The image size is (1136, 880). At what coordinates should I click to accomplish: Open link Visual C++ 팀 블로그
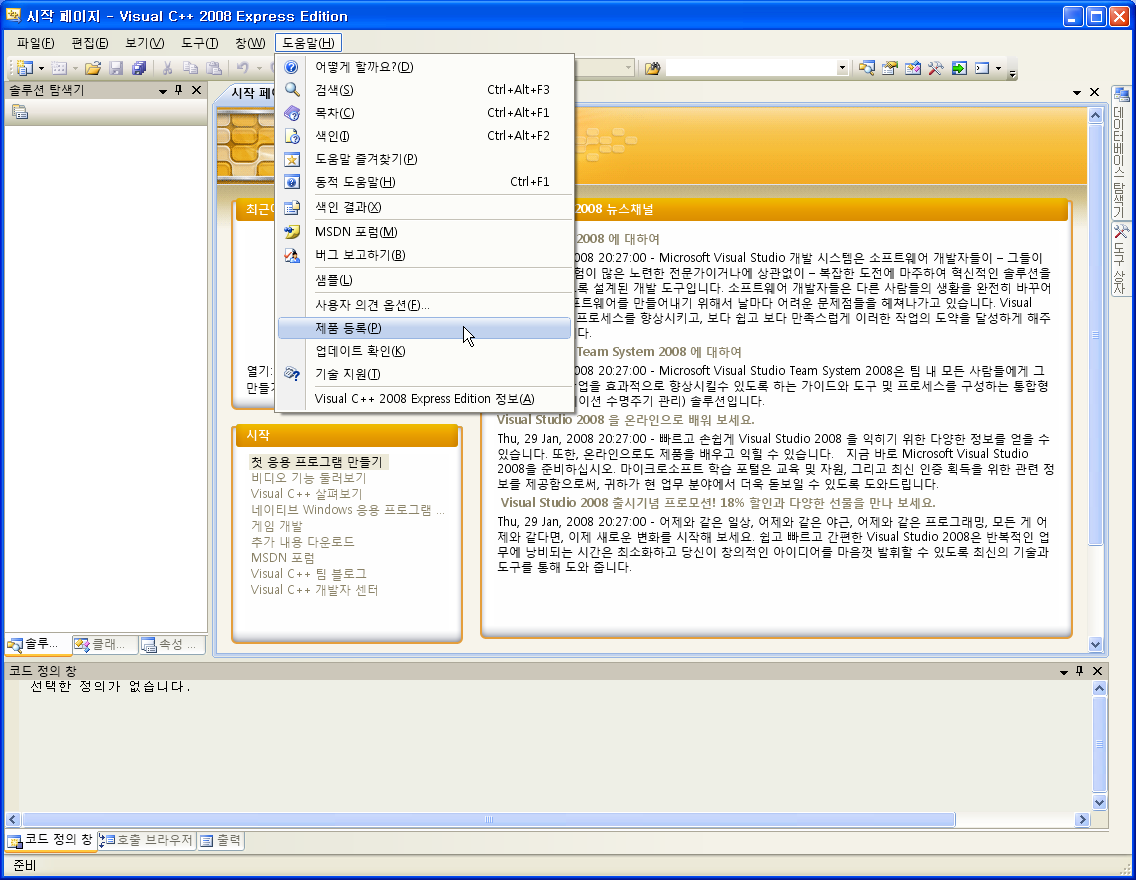pyautogui.click(x=309, y=574)
